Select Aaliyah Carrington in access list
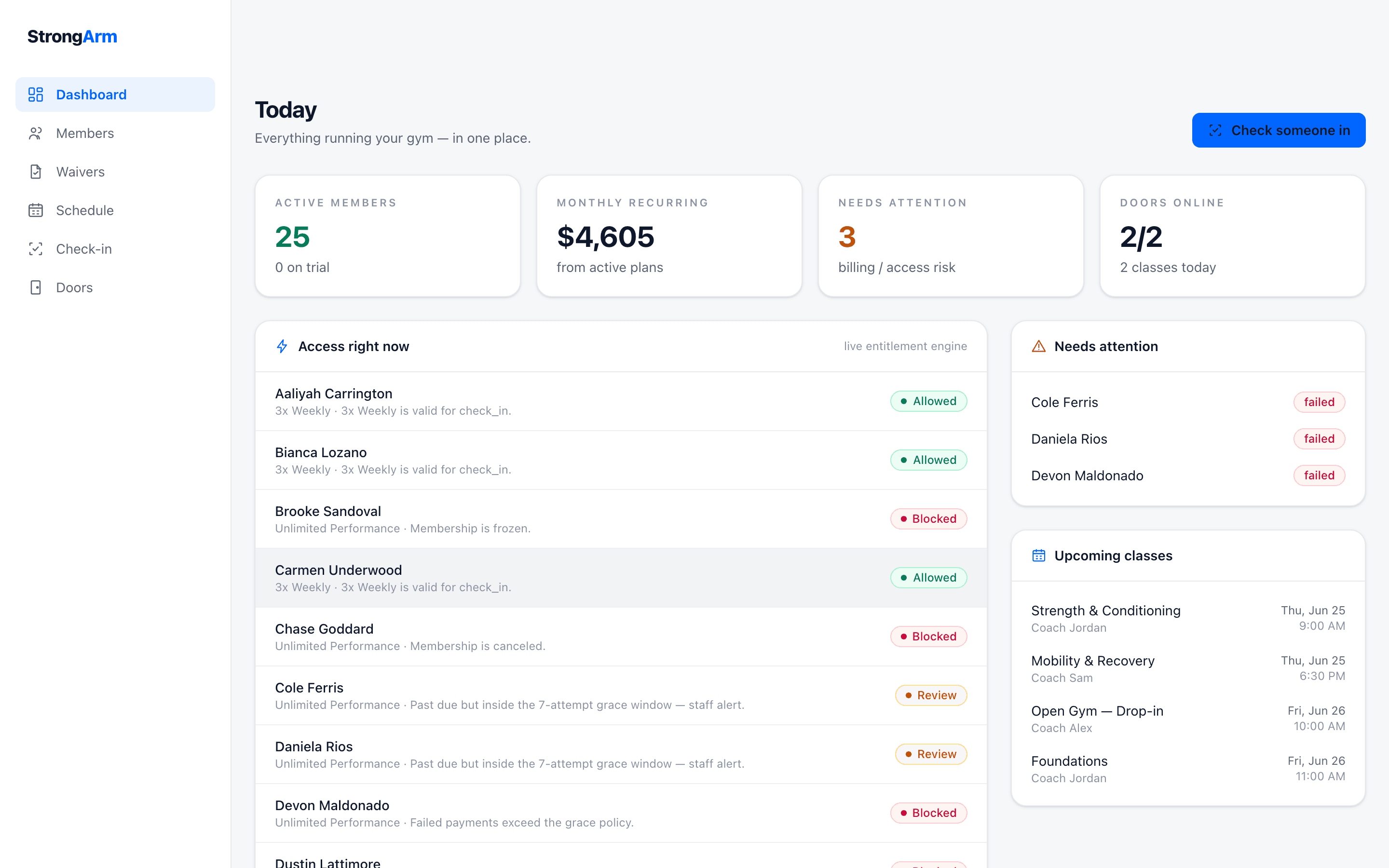This screenshot has width=1389, height=868. click(621, 401)
